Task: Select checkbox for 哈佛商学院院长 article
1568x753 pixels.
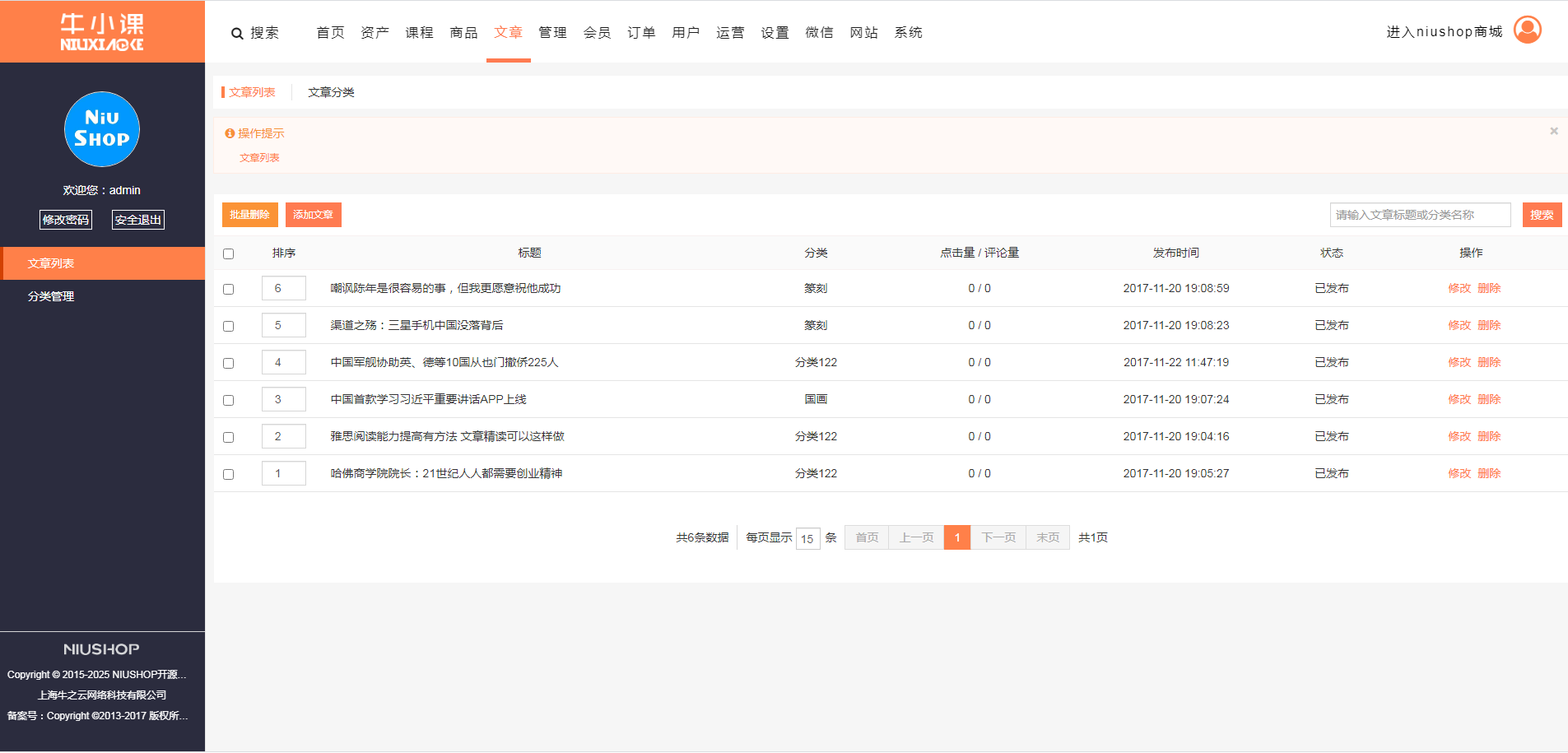Action: (x=229, y=474)
